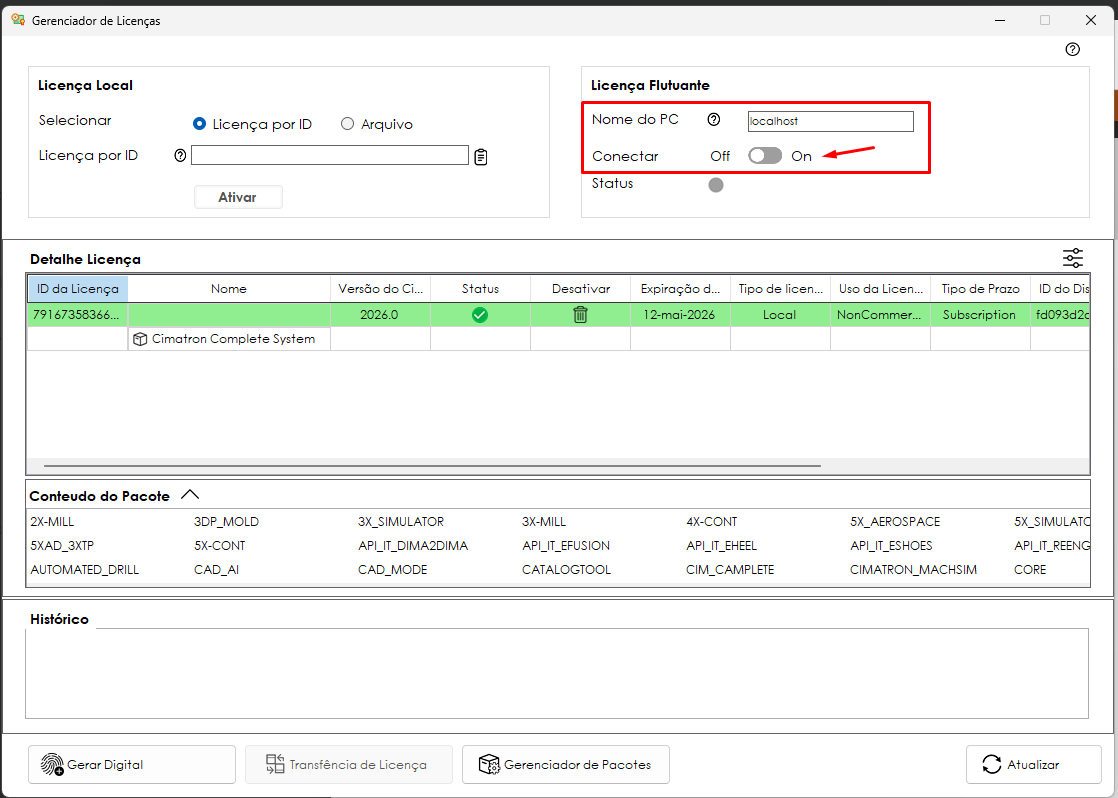Click the horizontal scrollbar in license table
The width and height of the screenshot is (1118, 798).
point(432,466)
